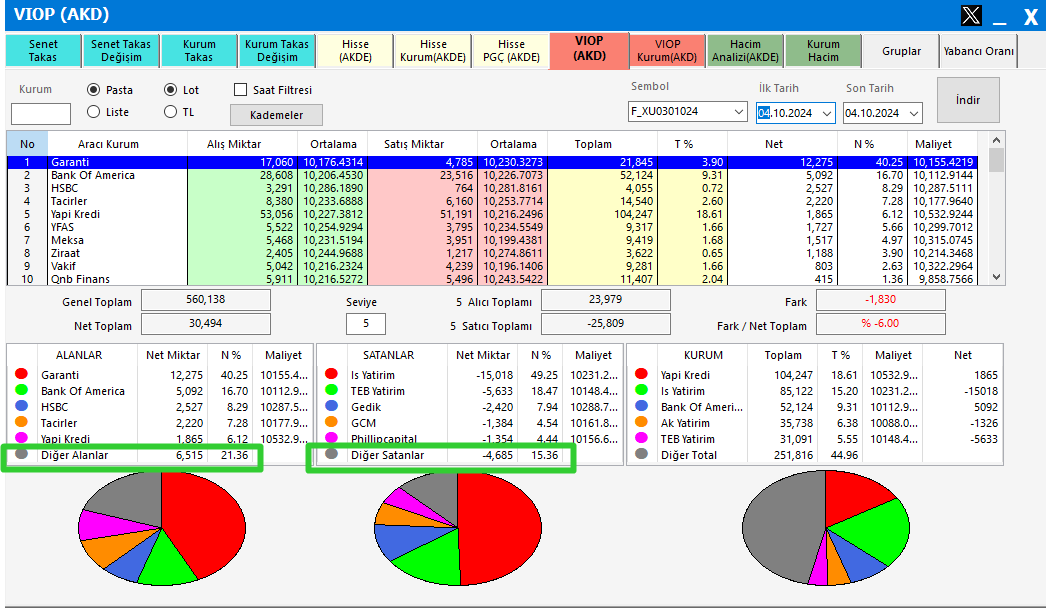Click the Kademeler button
This screenshot has height=608, width=1046.
coord(276,115)
